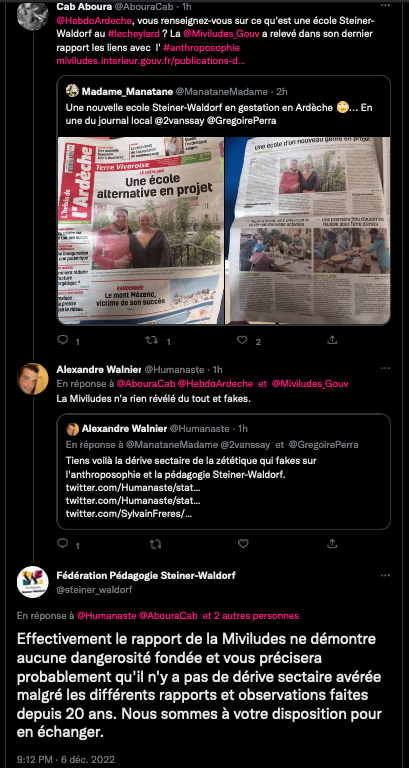Open Fédération Pédagogie Steiner-Waldorf profile avatar
Image resolution: width=409 pixels, height=768 pixels.
coord(33,582)
